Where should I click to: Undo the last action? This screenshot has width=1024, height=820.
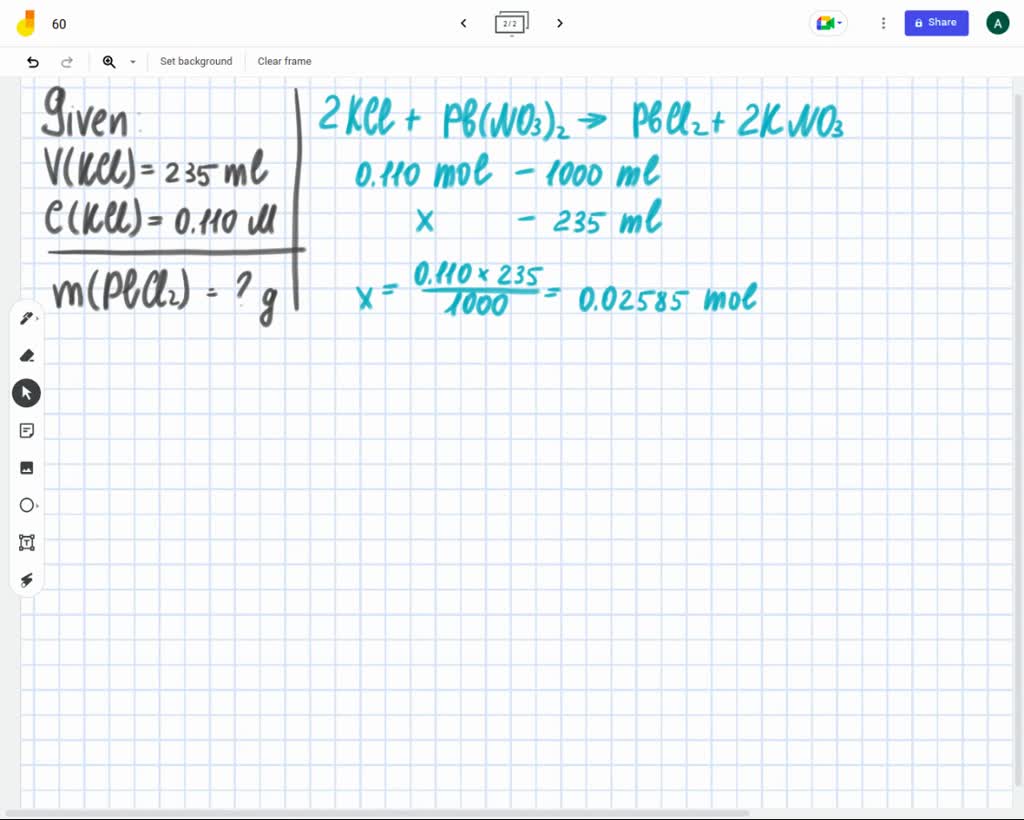point(33,62)
